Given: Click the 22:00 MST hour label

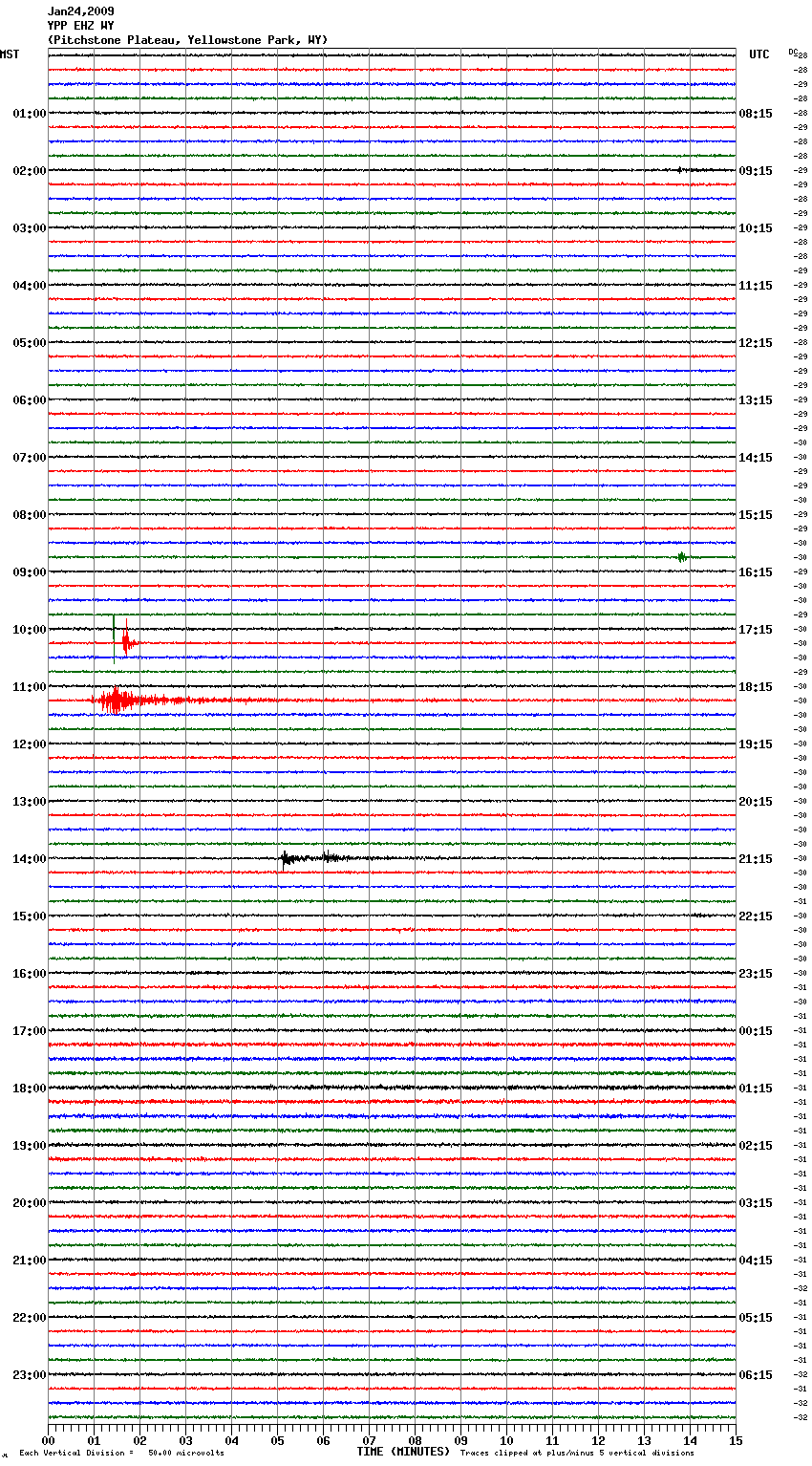Looking at the screenshot, I should tap(30, 1318).
